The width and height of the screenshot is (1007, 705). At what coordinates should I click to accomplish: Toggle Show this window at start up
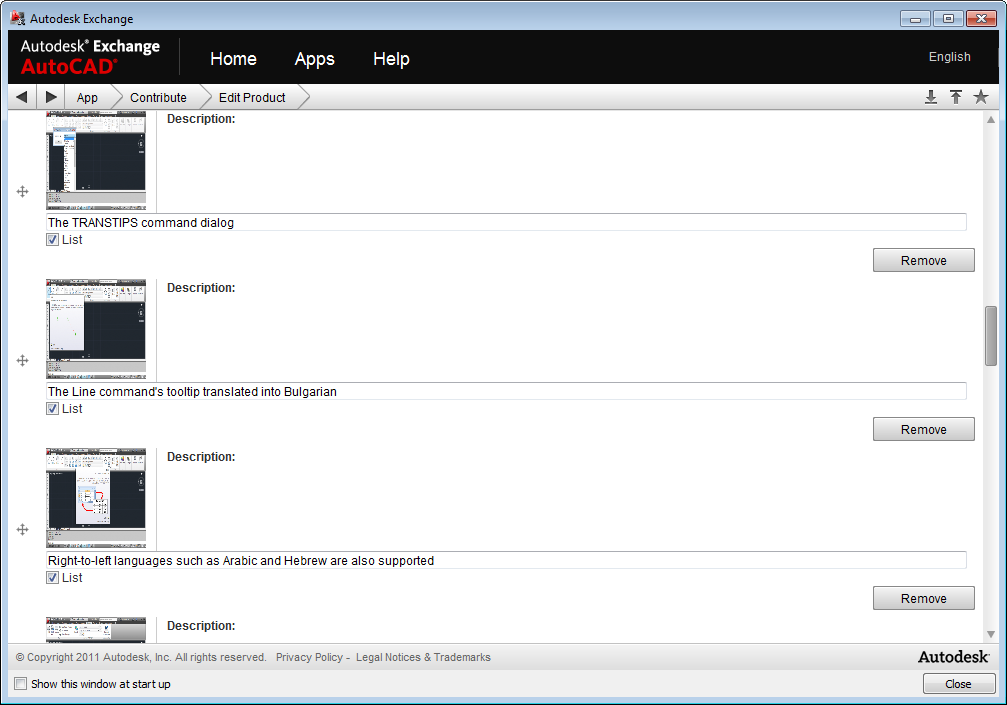tap(21, 684)
